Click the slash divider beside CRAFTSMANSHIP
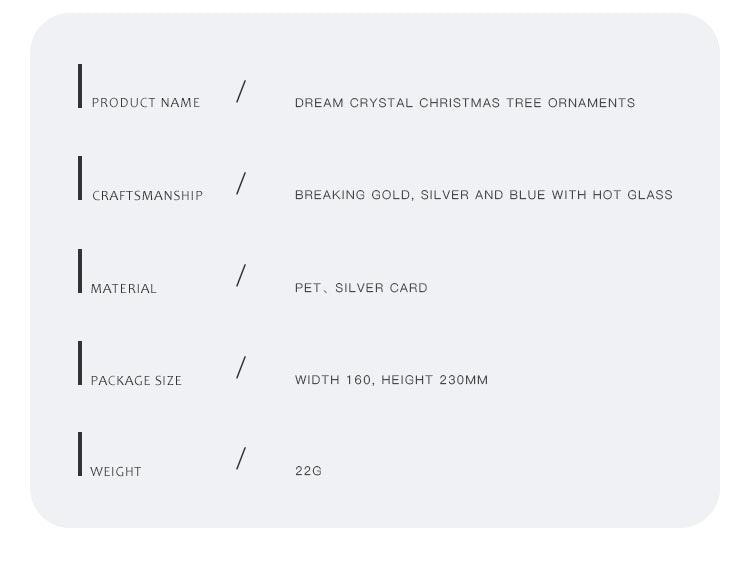Screen dimensions: 750x564 [241, 184]
